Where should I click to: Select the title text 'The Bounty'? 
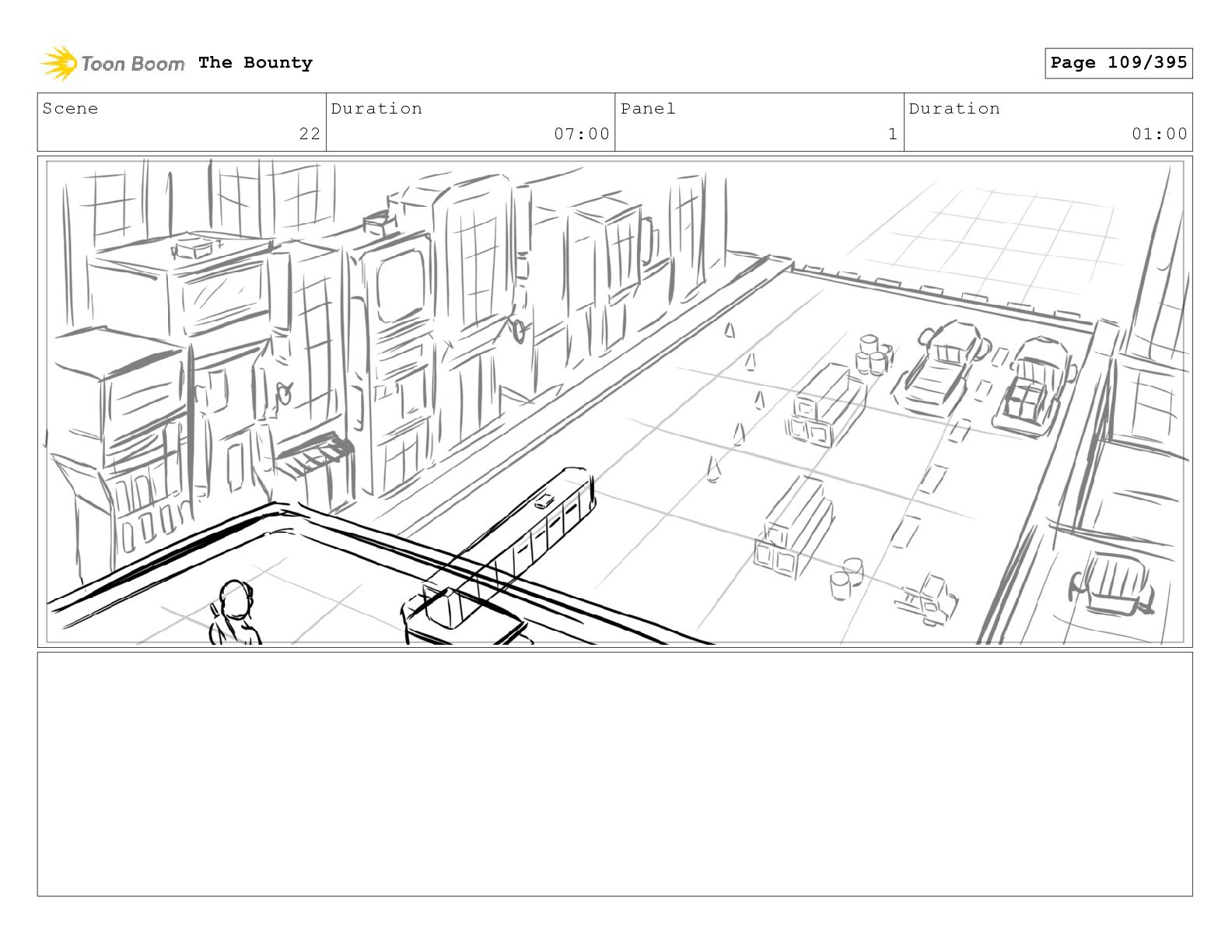point(255,63)
